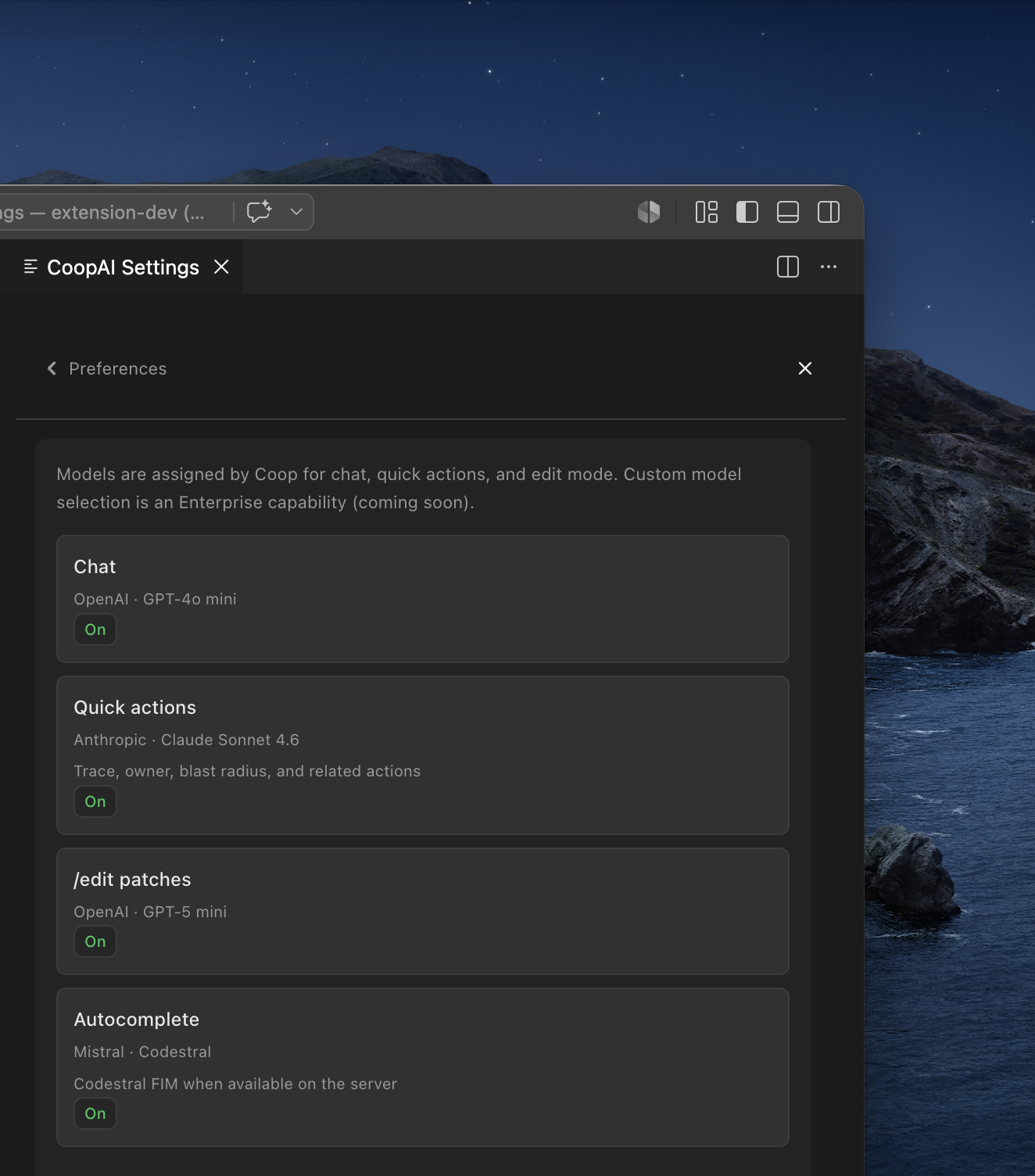Click the Preferences back link
Screen dimensions: 1035x1176
click(118, 368)
